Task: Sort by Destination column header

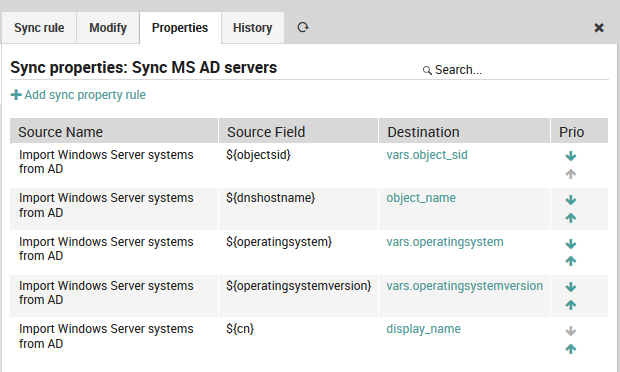Action: 464,132
